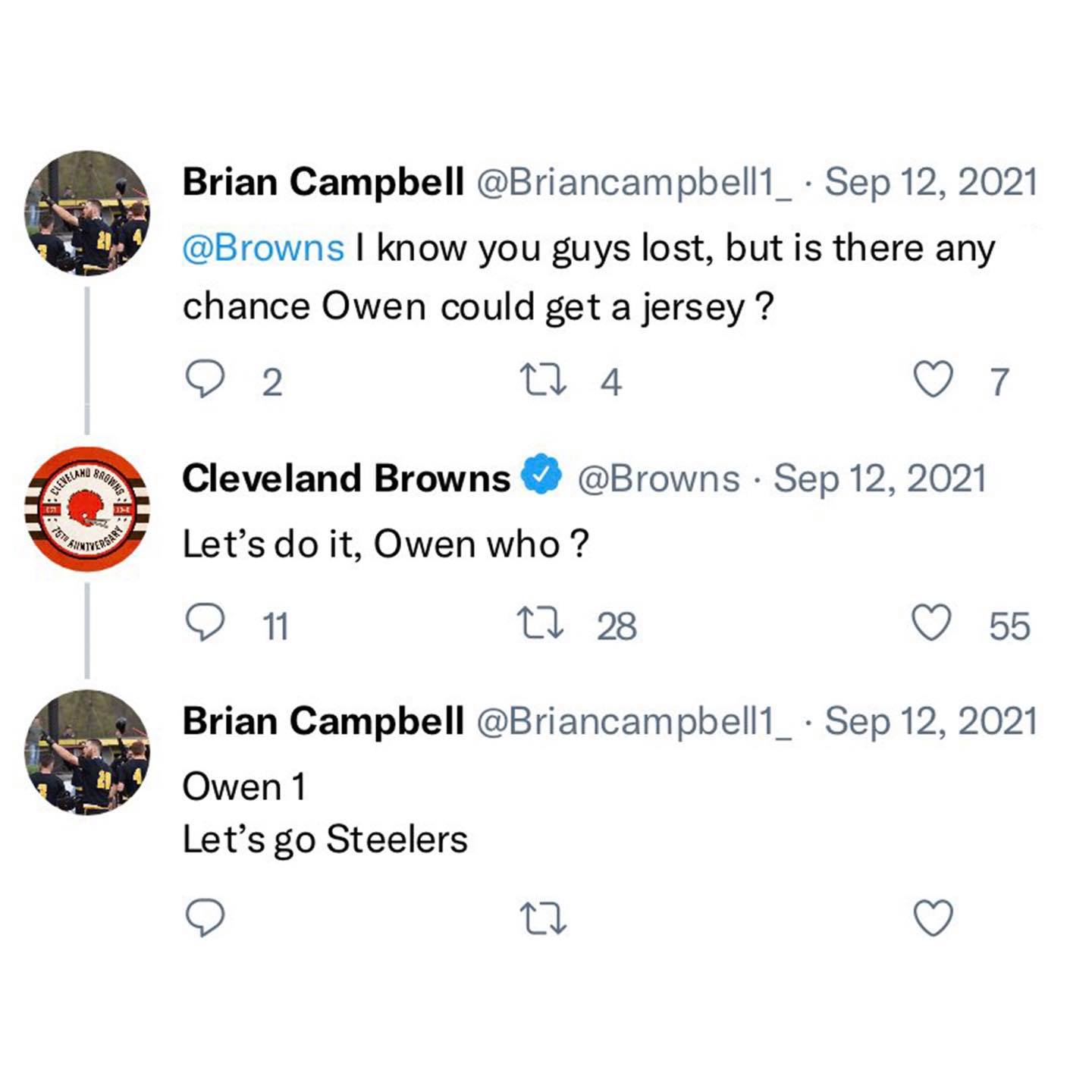Open Cleveland Browns 75th anniversary avatar
Viewport: 1092px width, 1092px height.
pyautogui.click(x=87, y=509)
